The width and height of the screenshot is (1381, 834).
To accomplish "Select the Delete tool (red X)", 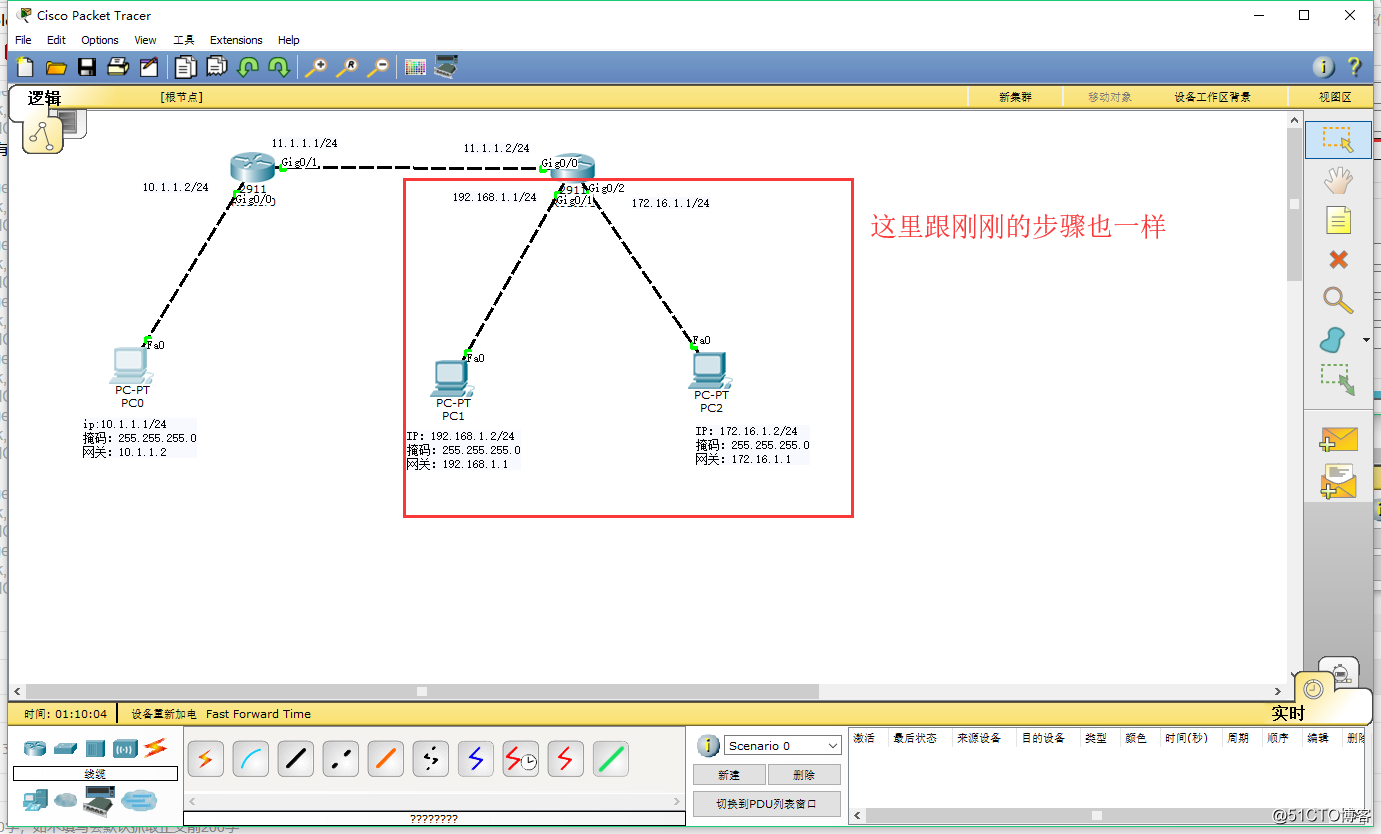I will coord(1338,260).
